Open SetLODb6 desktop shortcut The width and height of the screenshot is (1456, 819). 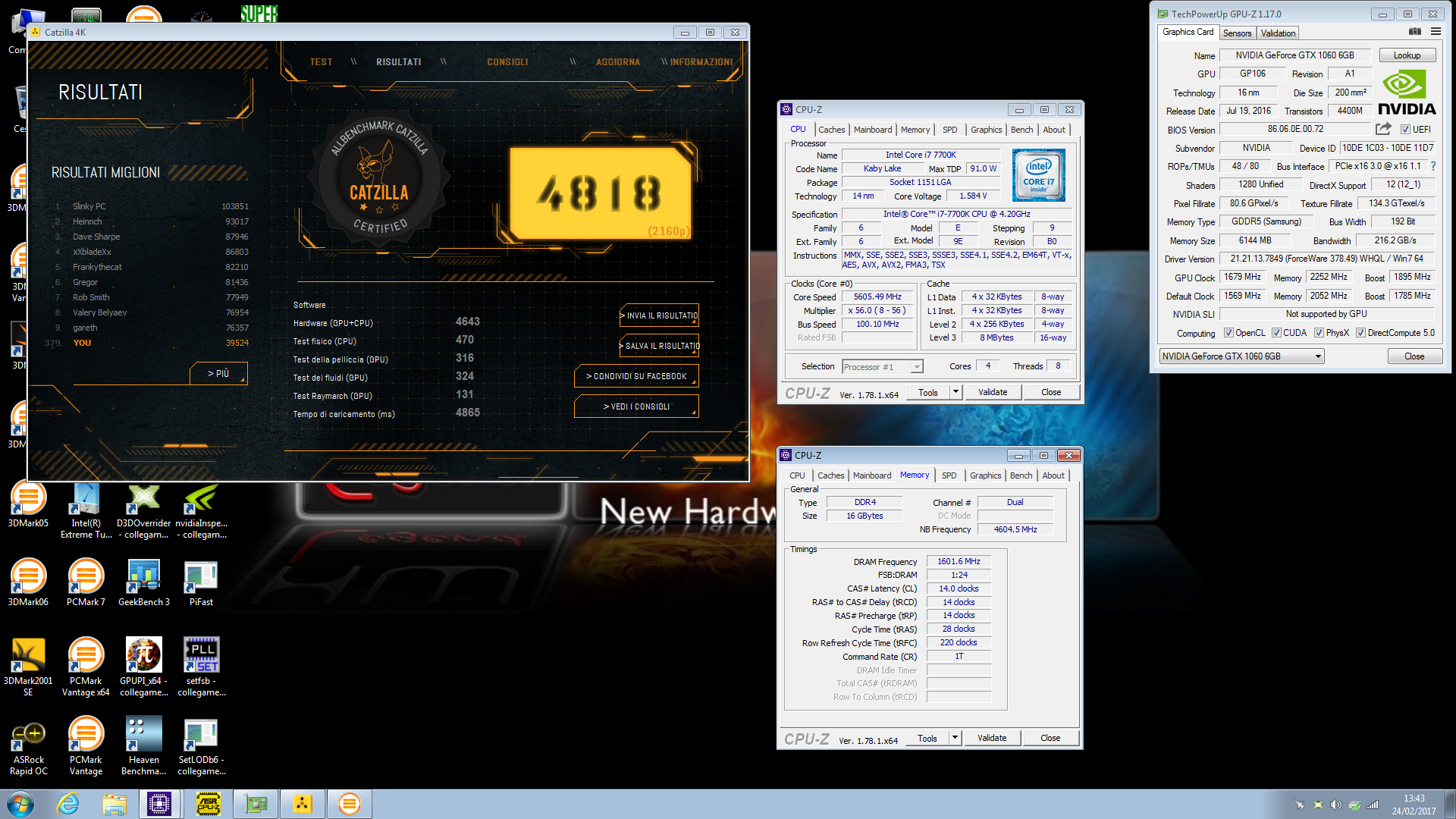pos(201,746)
